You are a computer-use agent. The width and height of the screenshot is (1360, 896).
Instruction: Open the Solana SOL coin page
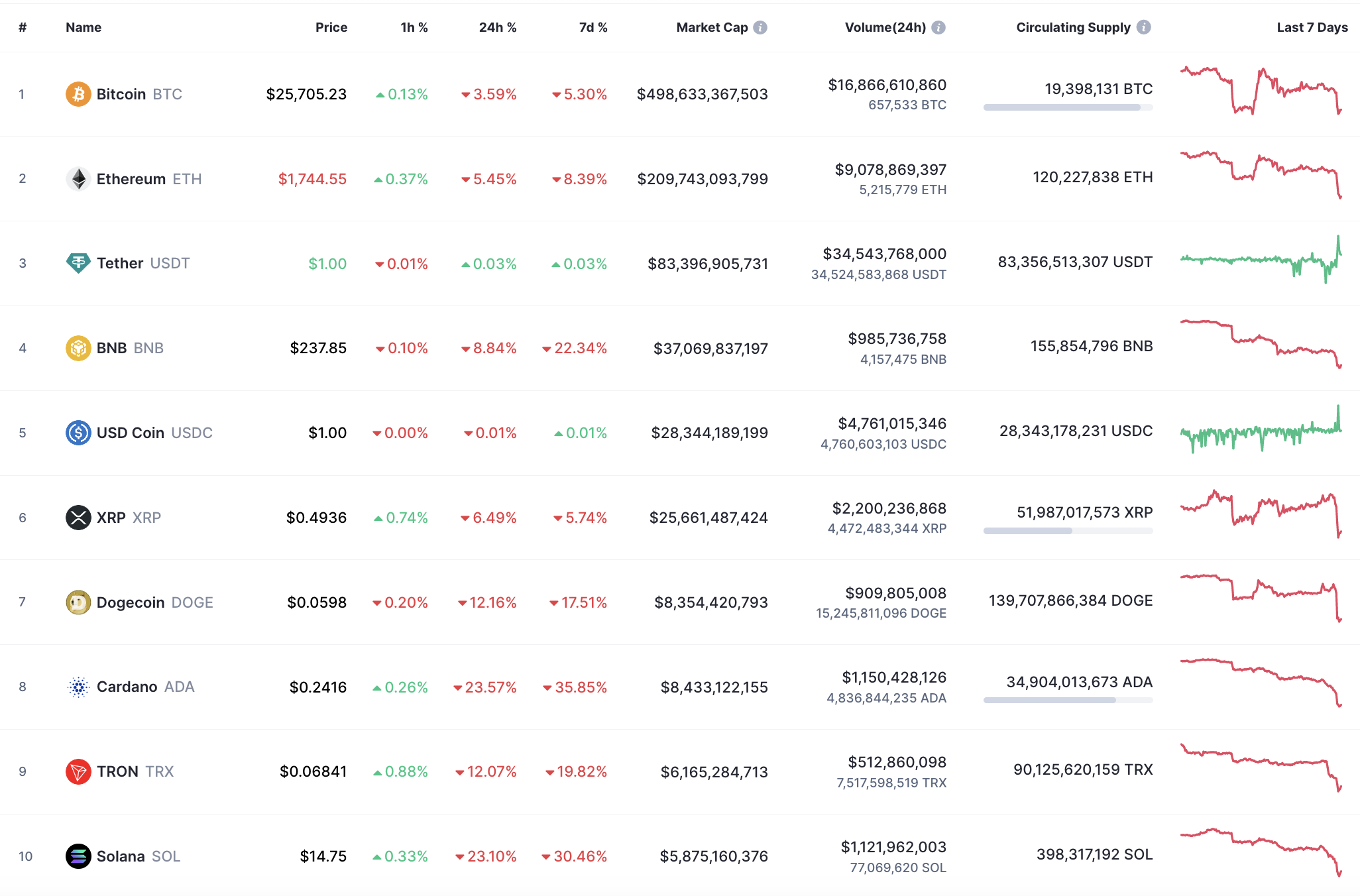tap(122, 856)
